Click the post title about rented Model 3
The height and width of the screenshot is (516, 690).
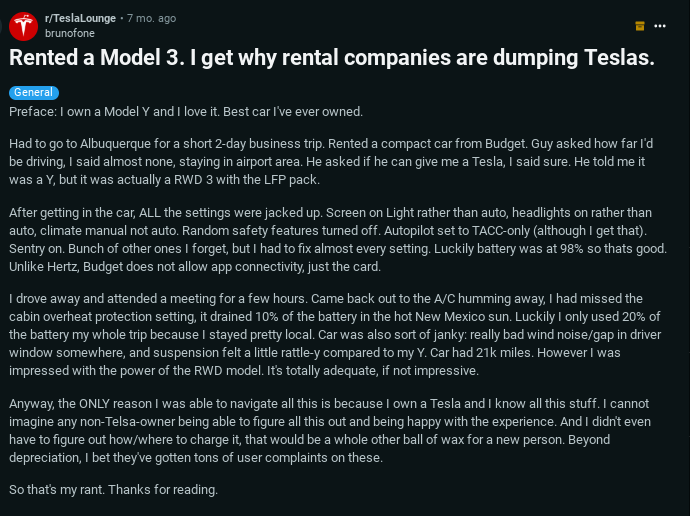click(332, 59)
